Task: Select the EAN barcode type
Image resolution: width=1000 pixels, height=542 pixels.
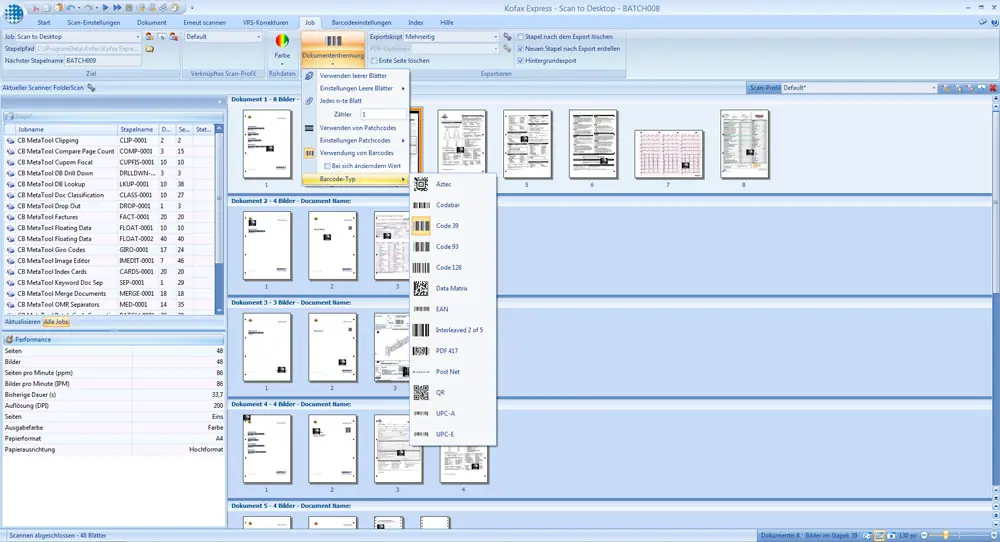Action: pyautogui.click(x=453, y=309)
